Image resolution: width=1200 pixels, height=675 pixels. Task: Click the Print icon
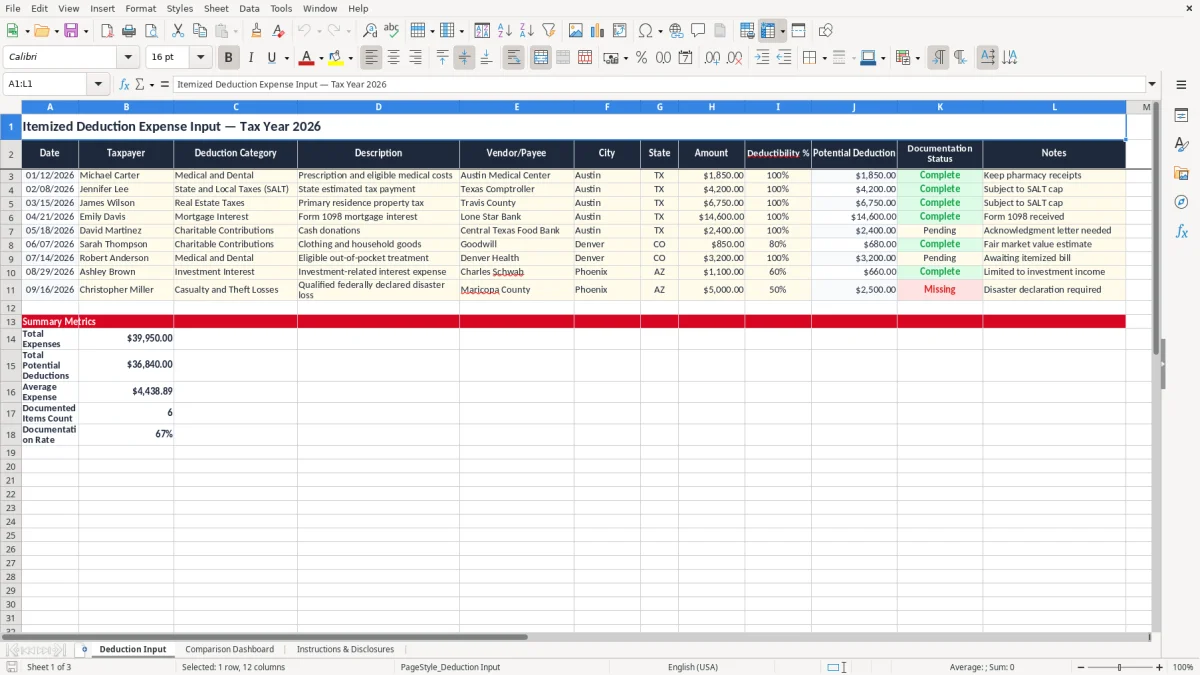point(128,31)
